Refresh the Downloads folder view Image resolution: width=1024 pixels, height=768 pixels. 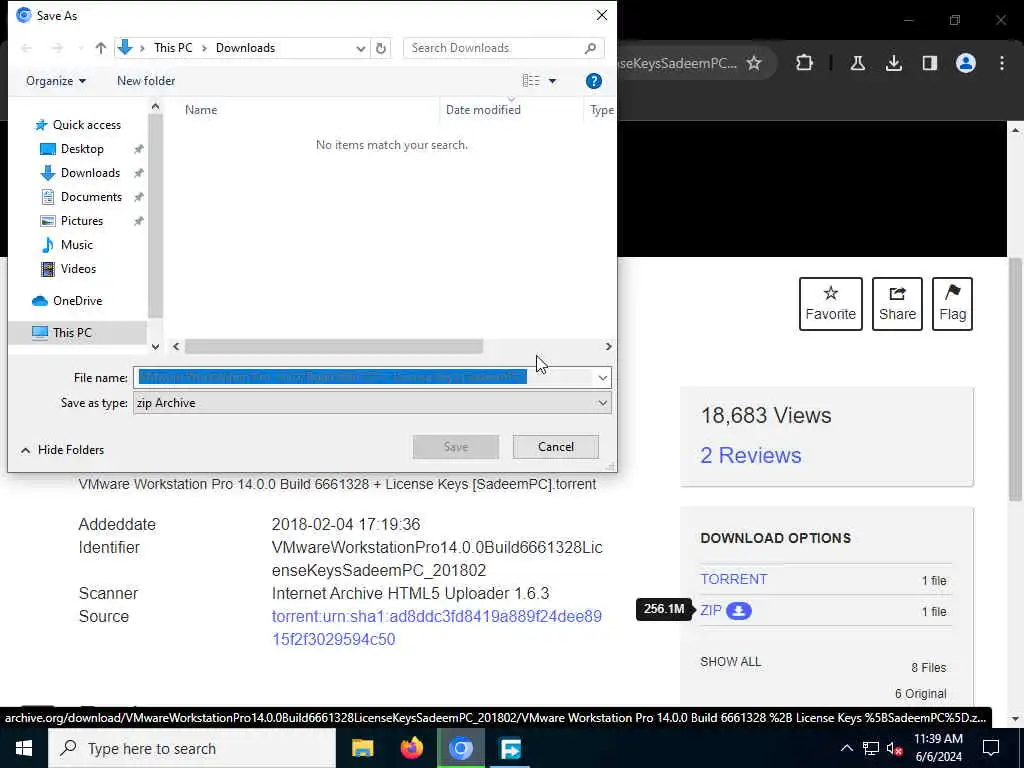pos(381,48)
